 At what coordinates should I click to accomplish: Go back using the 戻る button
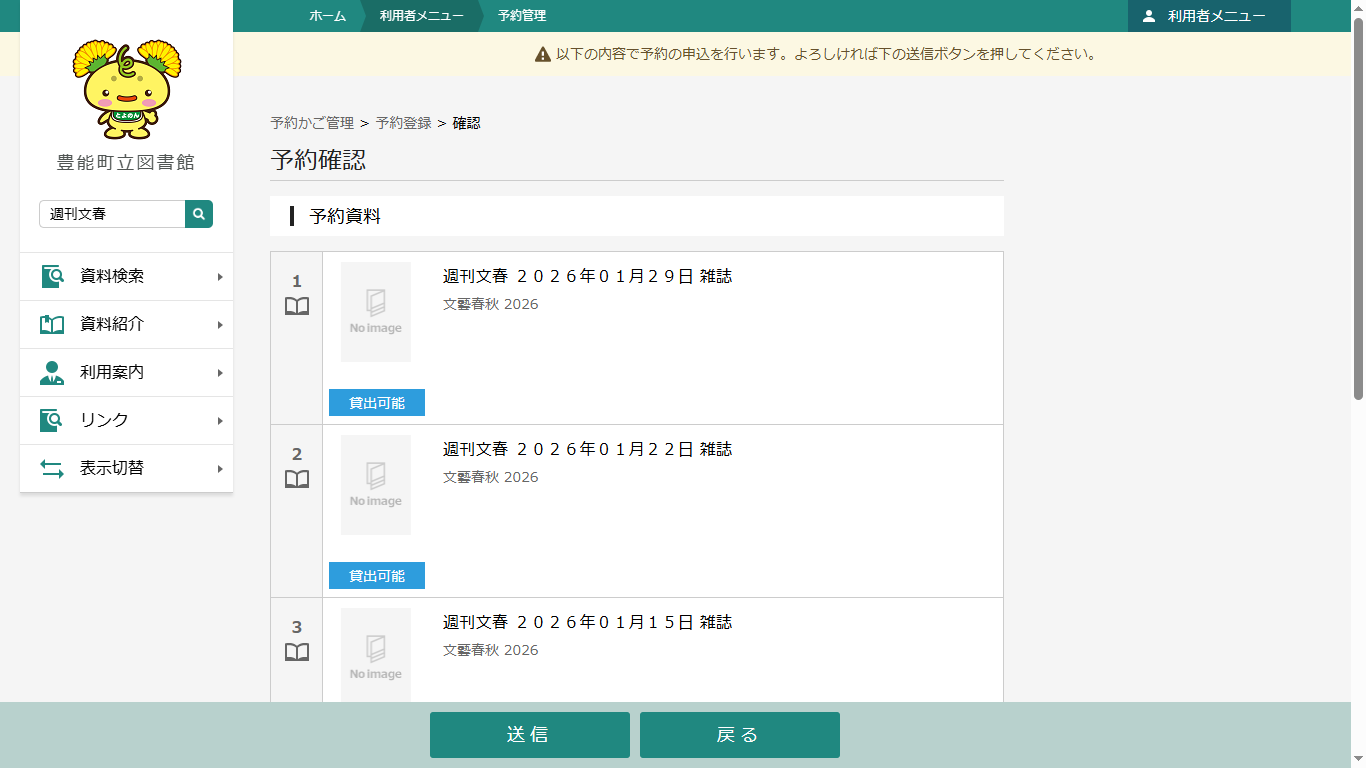tap(740, 735)
